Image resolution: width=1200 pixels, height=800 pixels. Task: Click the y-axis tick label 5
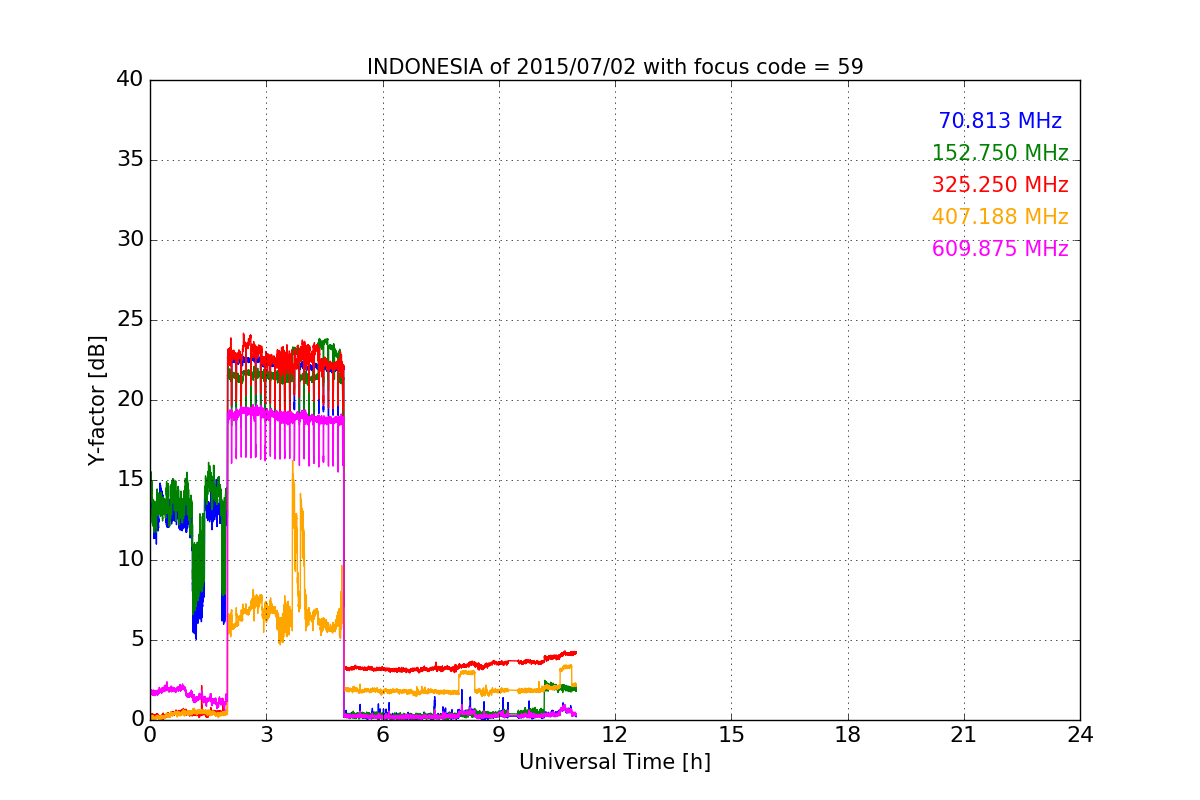[x=136, y=640]
